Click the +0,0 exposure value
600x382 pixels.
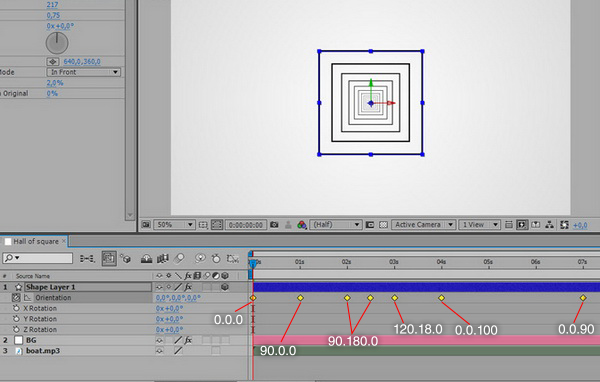580,225
